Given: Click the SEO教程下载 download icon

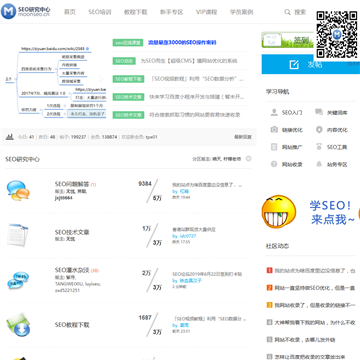Looking at the screenshot, I should coord(18,325).
